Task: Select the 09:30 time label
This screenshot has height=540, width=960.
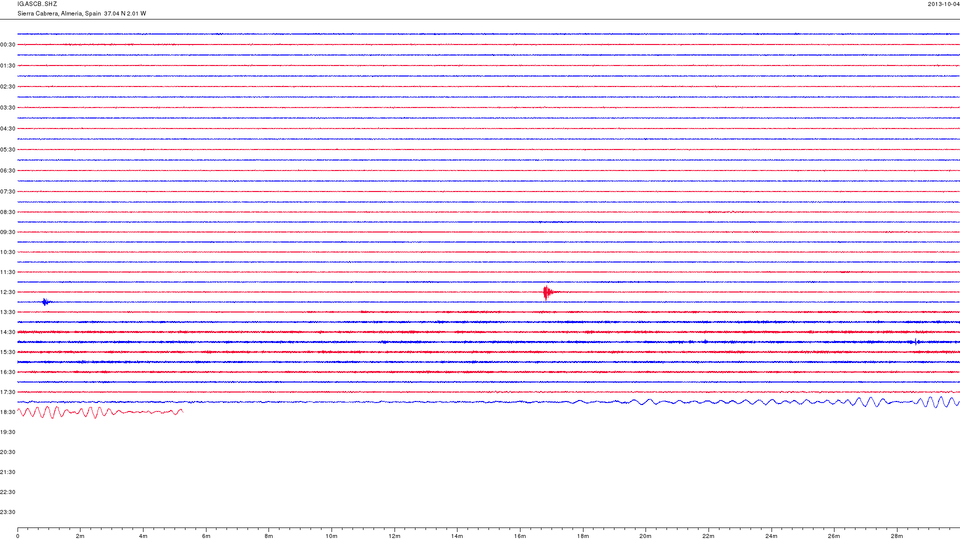Action: [8, 232]
